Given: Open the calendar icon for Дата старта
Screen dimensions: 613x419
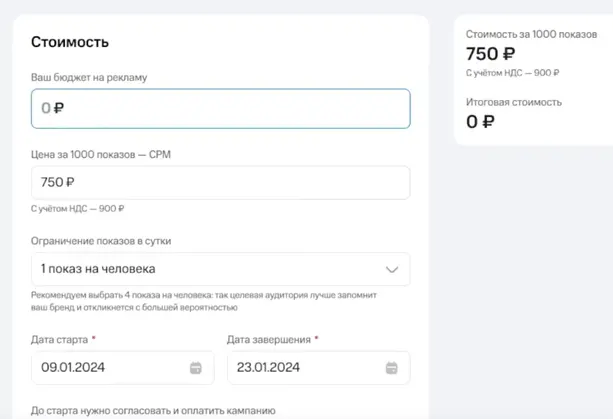Looking at the screenshot, I should [196, 367].
